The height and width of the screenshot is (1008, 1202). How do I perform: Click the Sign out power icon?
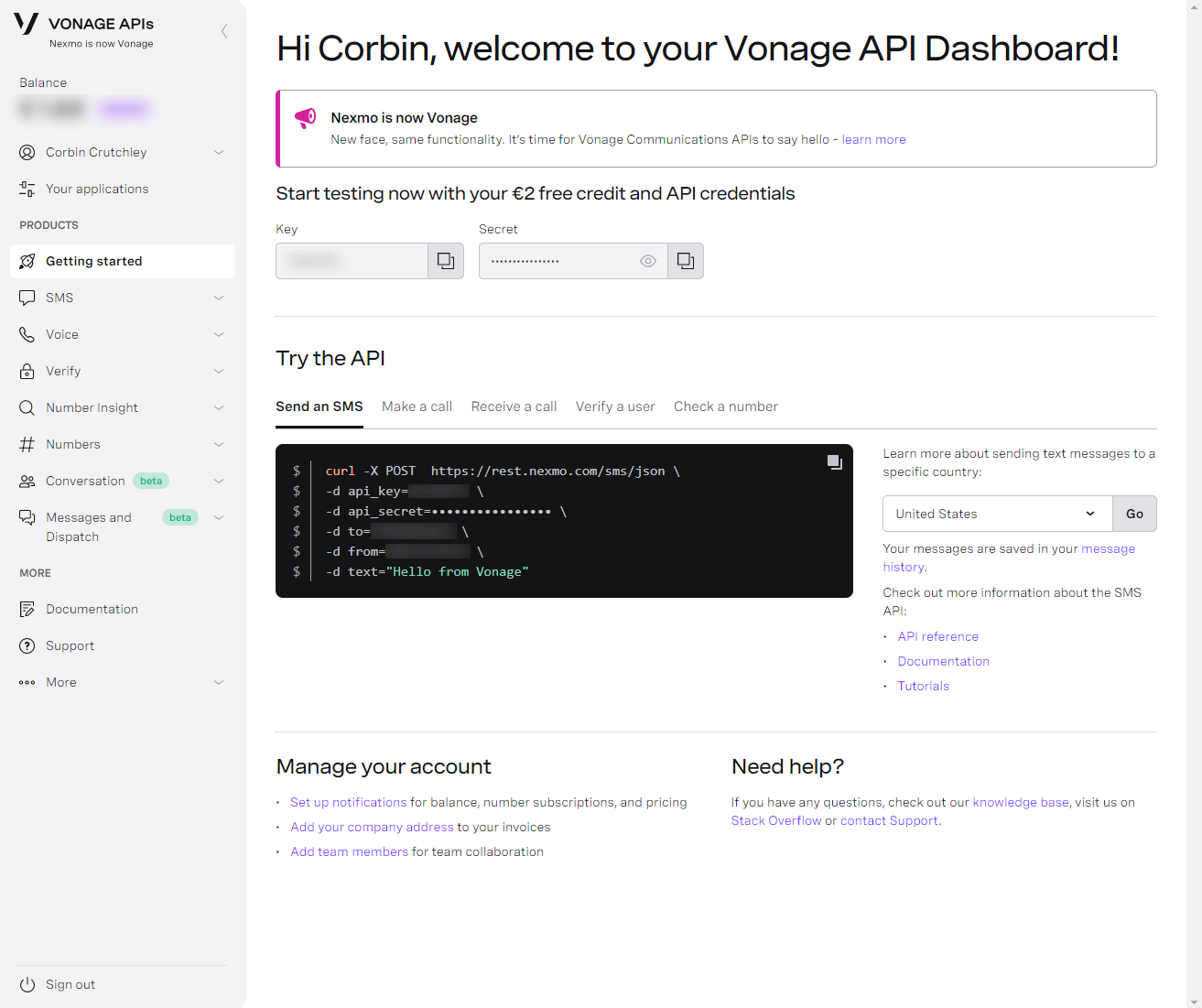click(27, 984)
